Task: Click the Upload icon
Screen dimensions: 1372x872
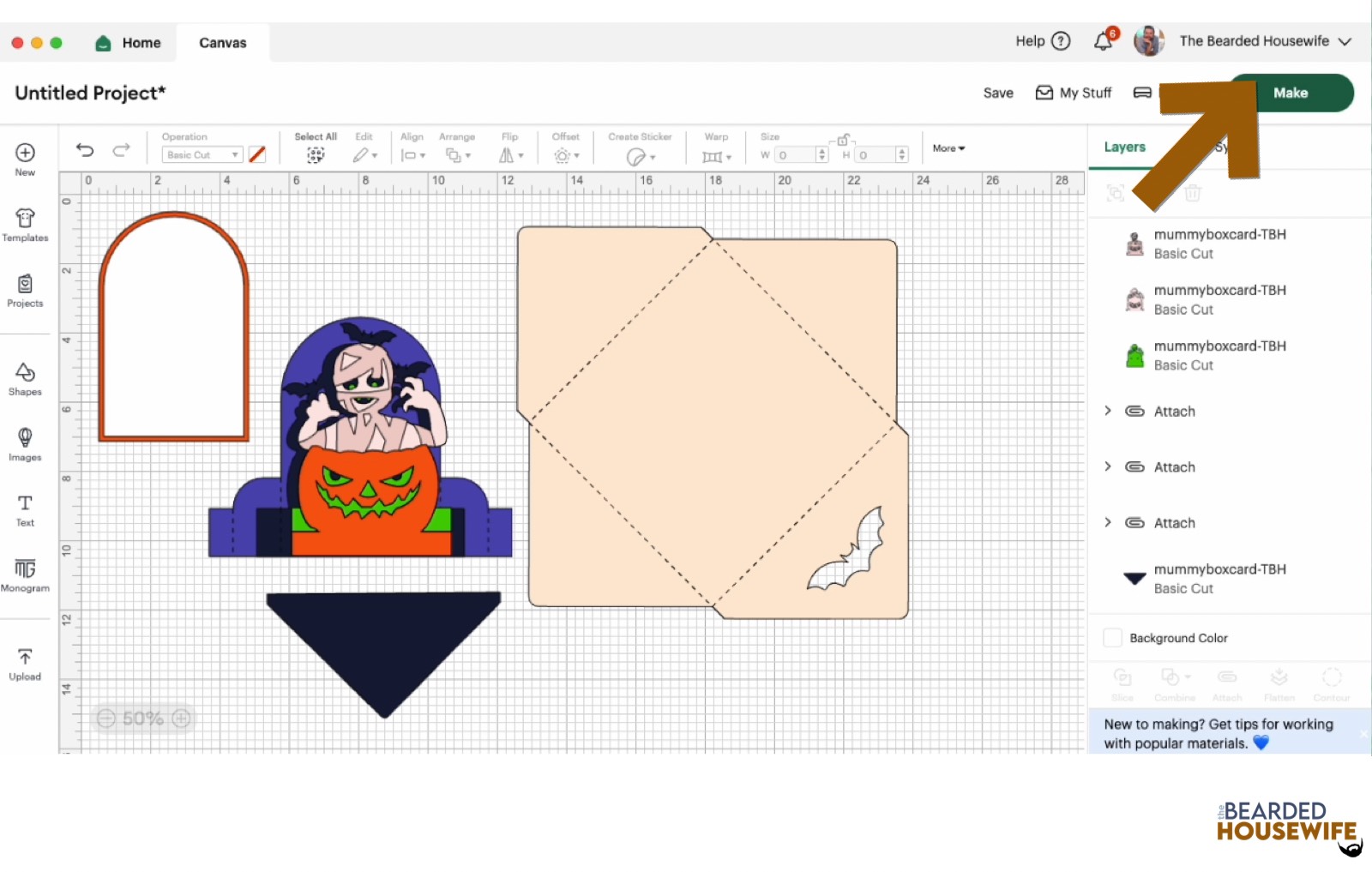Action: (x=25, y=664)
